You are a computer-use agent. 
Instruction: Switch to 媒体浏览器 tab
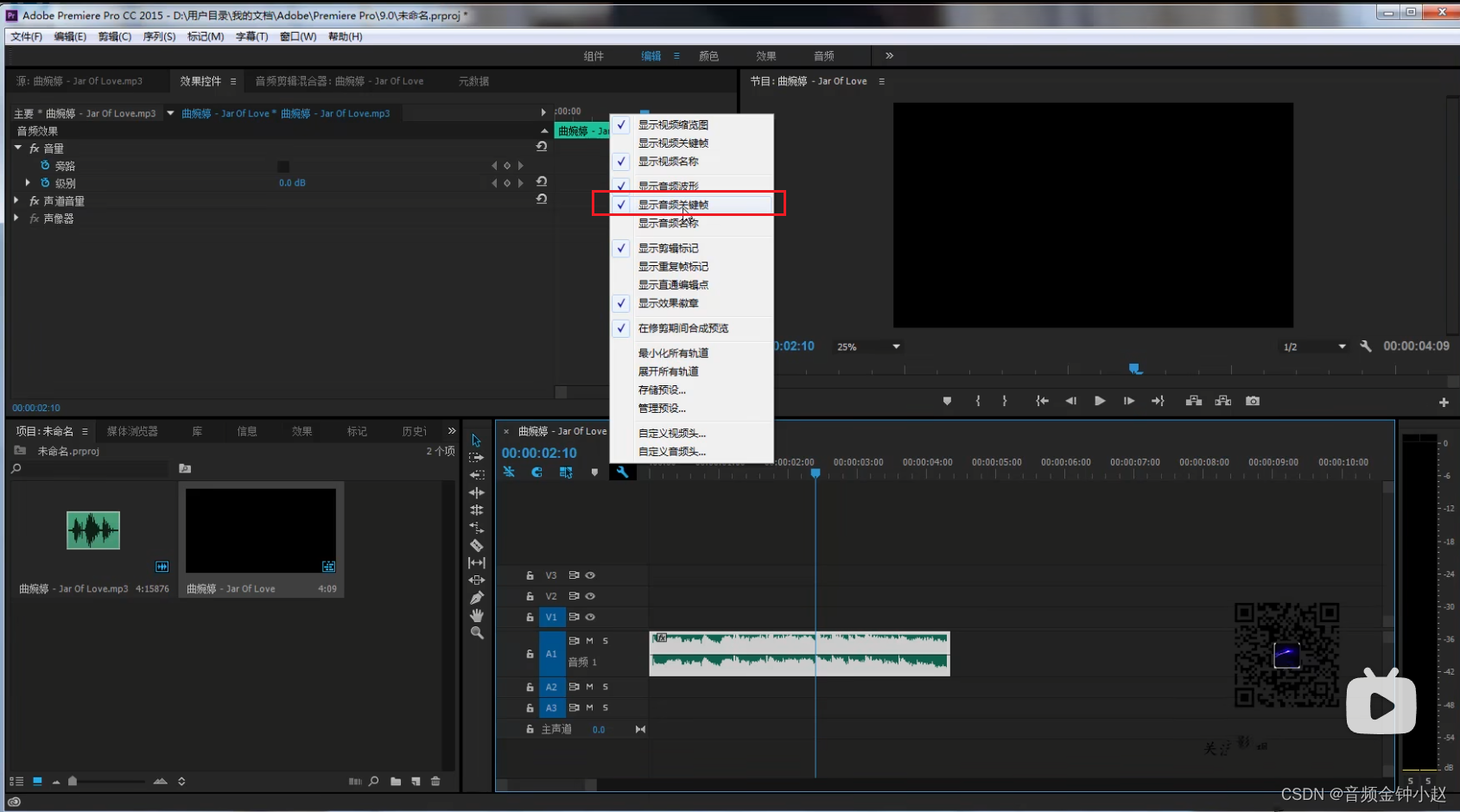click(x=132, y=431)
